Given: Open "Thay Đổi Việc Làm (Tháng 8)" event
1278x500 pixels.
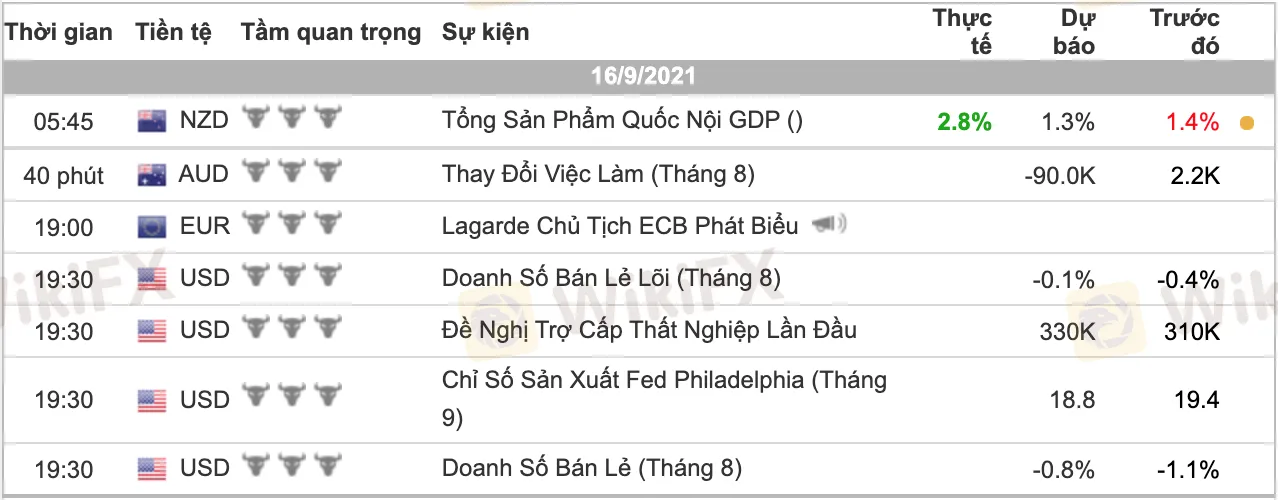Looking at the screenshot, I should click(598, 174).
